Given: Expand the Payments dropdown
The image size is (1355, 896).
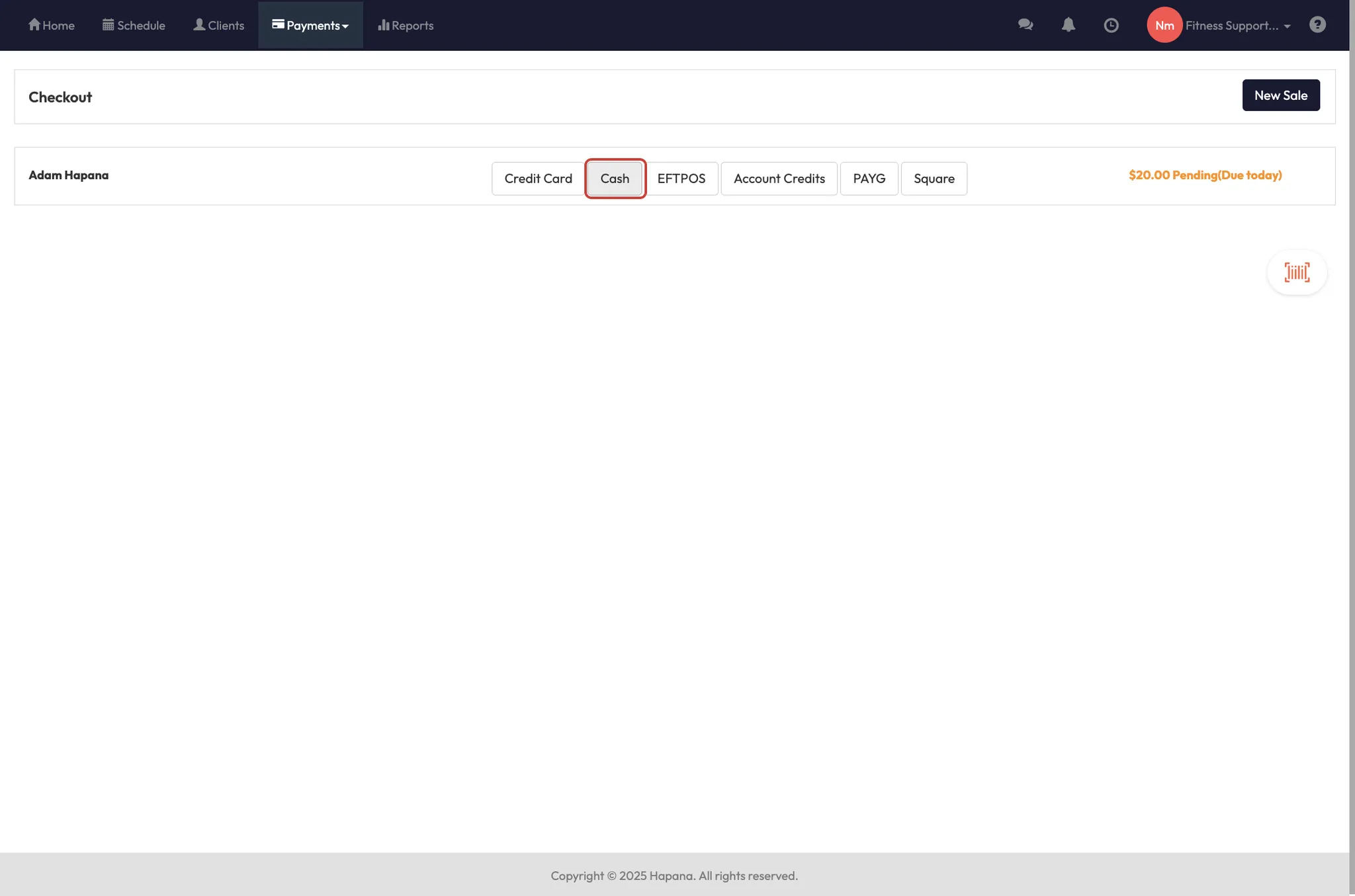Looking at the screenshot, I should [x=310, y=25].
